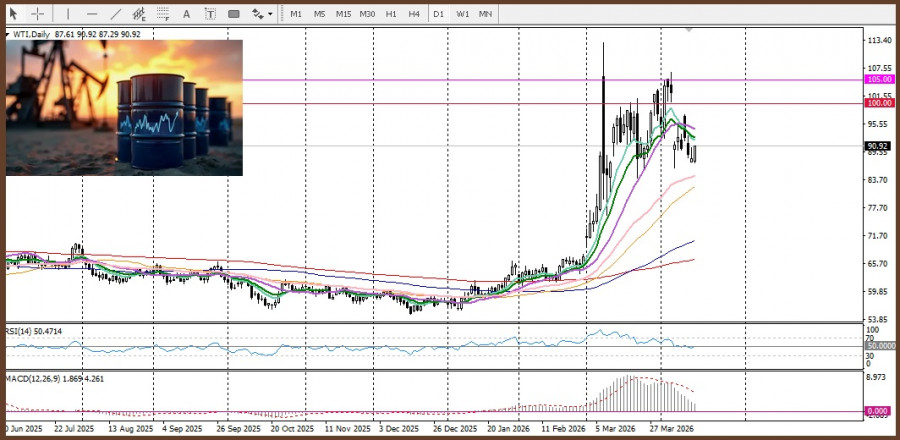Click the 105.00 magenta price level label
Image resolution: width=900 pixels, height=440 pixels.
[x=879, y=79]
